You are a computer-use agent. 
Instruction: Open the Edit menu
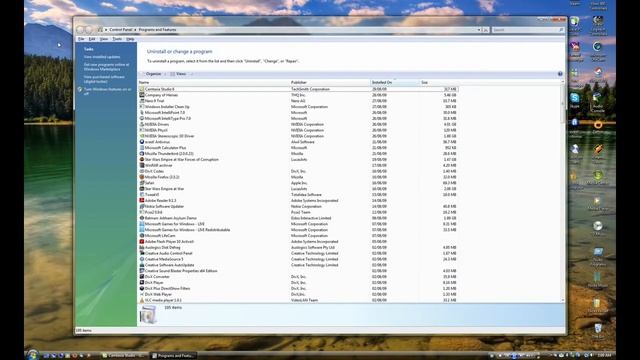pyautogui.click(x=92, y=39)
